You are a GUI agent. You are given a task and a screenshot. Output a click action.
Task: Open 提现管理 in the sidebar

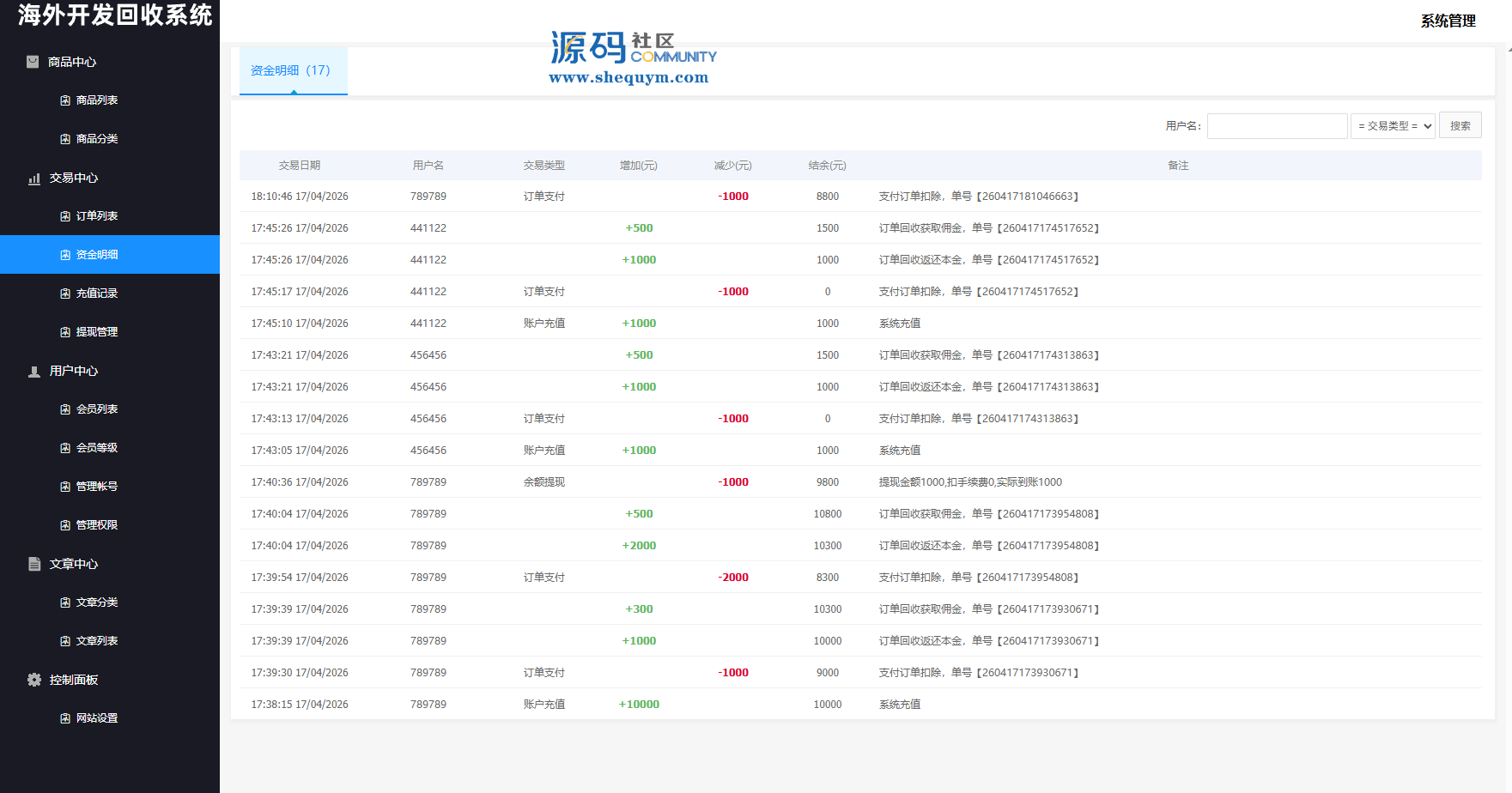[97, 332]
